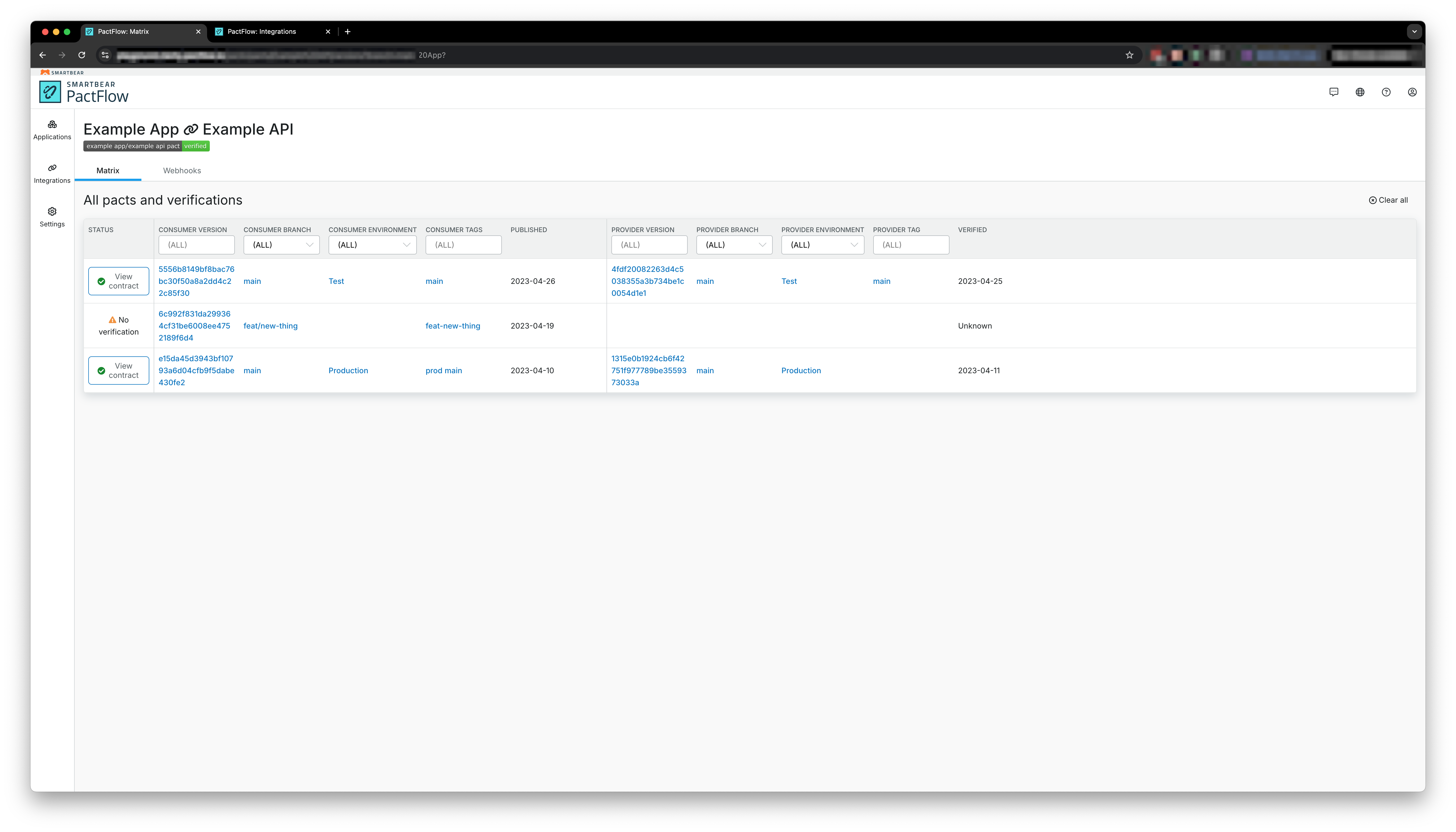This screenshot has width=1456, height=832.
Task: Switch to the Webhooks tab
Action: (182, 170)
